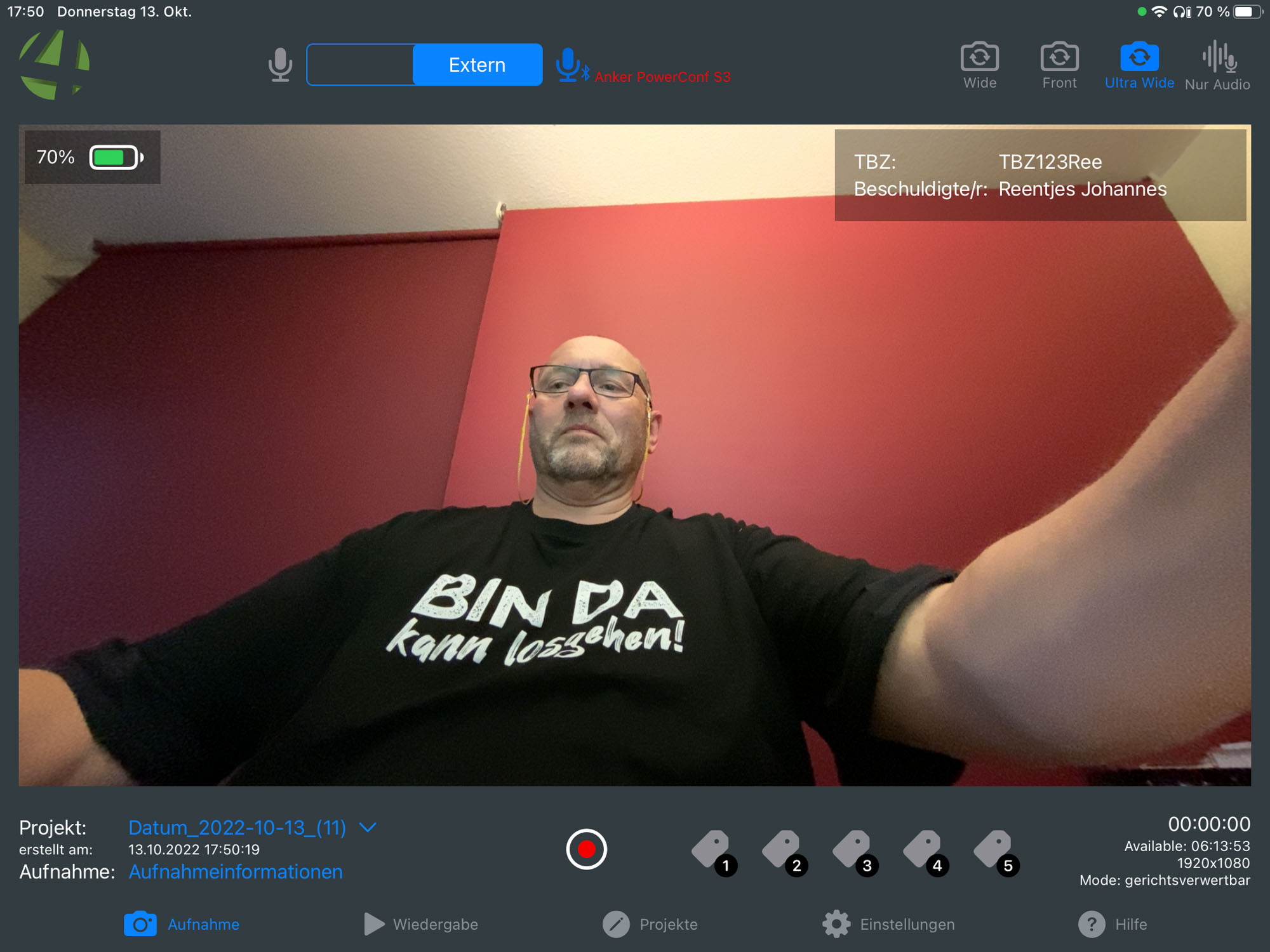Set marker tag 1
Image resolution: width=1270 pixels, height=952 pixels.
click(x=714, y=853)
